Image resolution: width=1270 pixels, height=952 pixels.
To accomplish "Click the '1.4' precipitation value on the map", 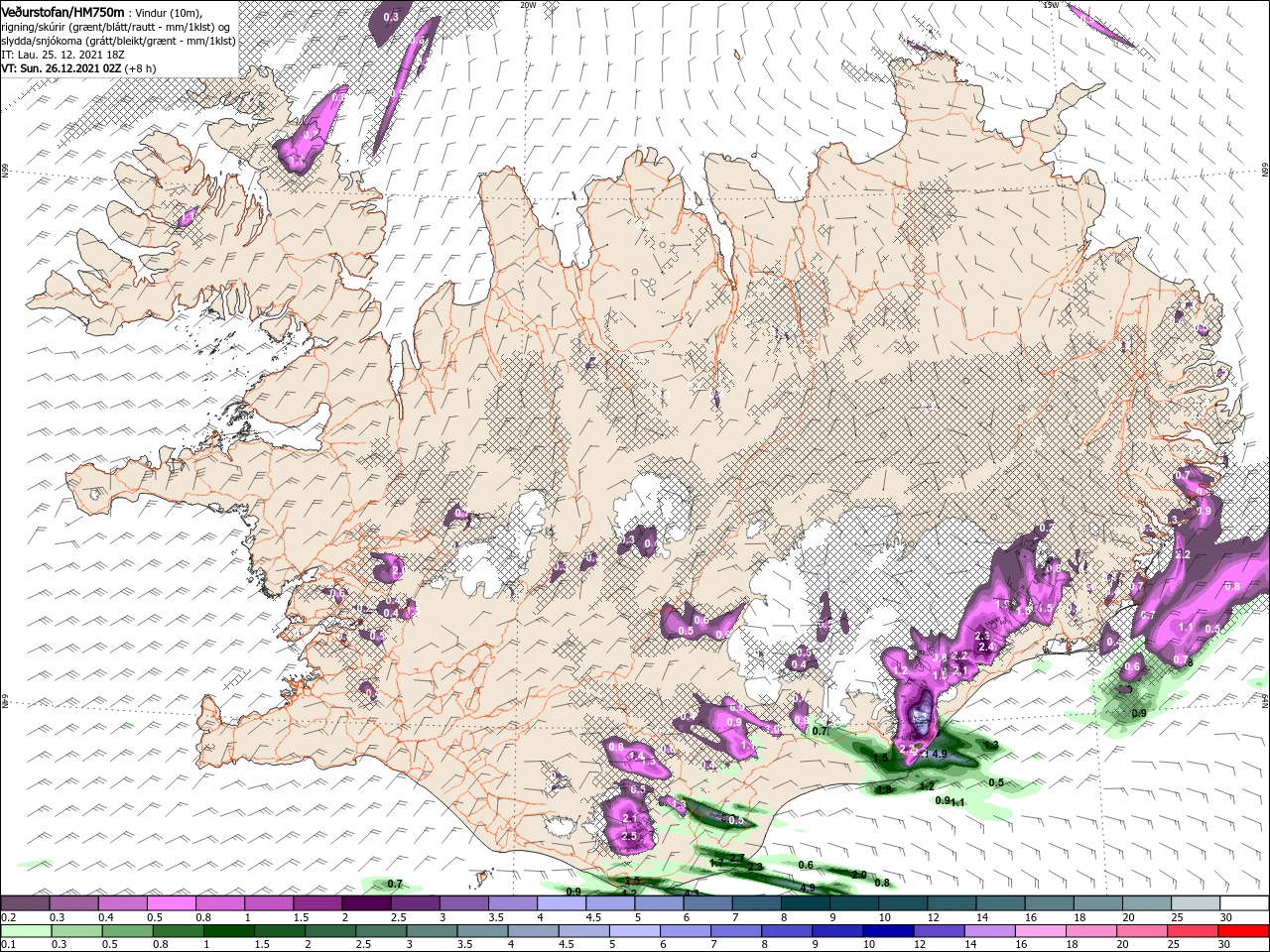I will (638, 757).
